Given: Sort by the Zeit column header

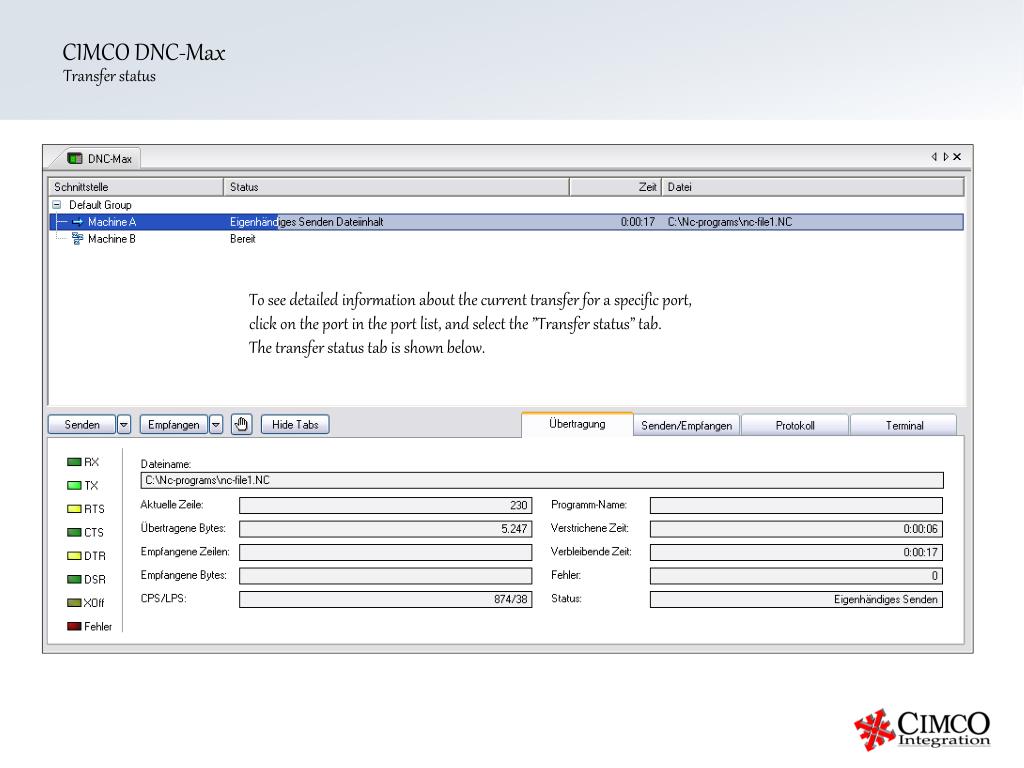Looking at the screenshot, I should click(615, 187).
